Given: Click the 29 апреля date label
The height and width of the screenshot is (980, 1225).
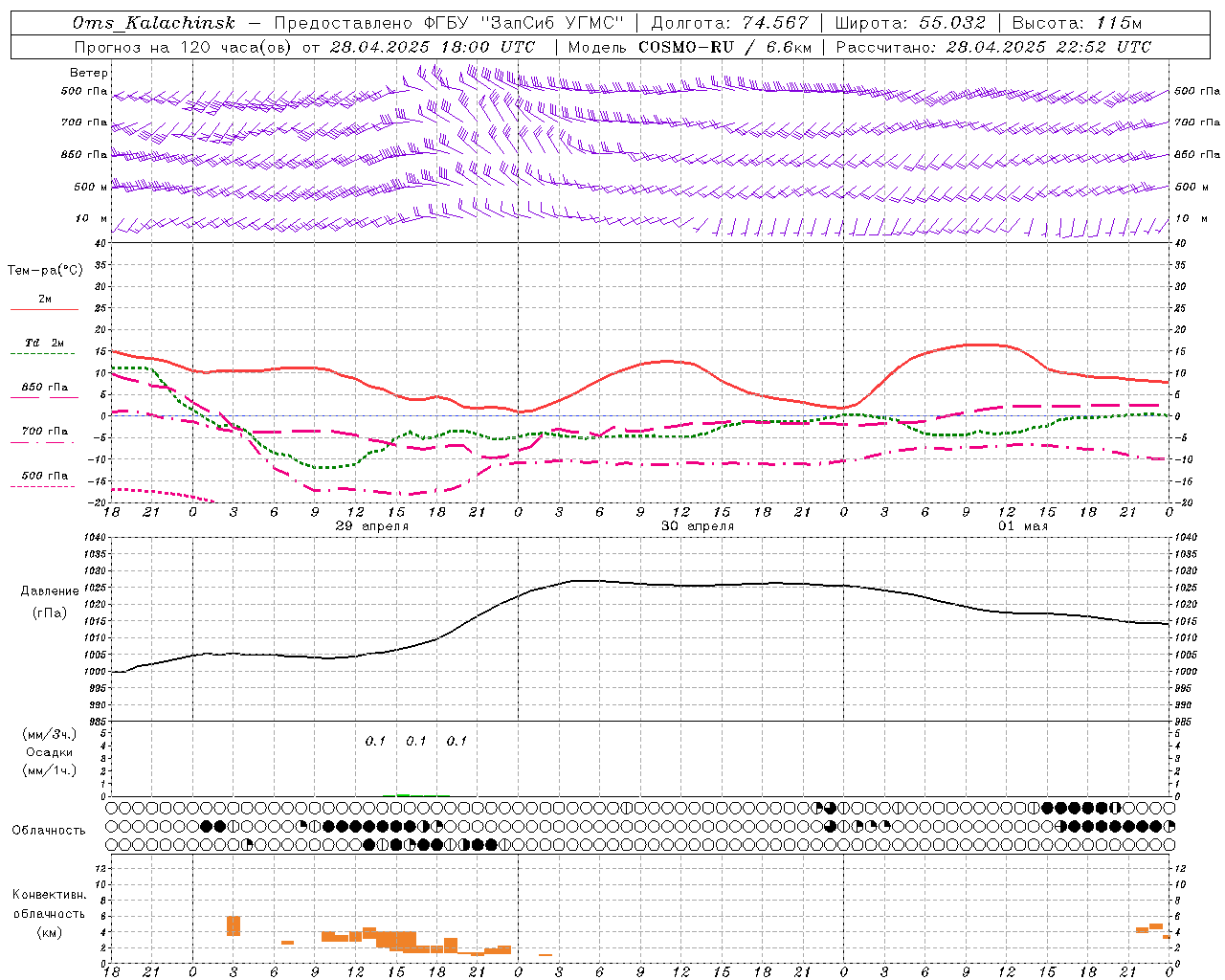Looking at the screenshot, I should tap(371, 526).
